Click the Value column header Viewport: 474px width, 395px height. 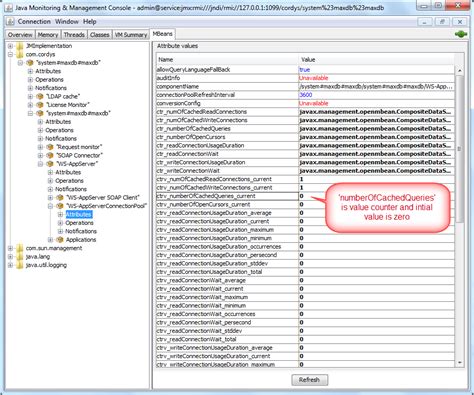coord(376,60)
